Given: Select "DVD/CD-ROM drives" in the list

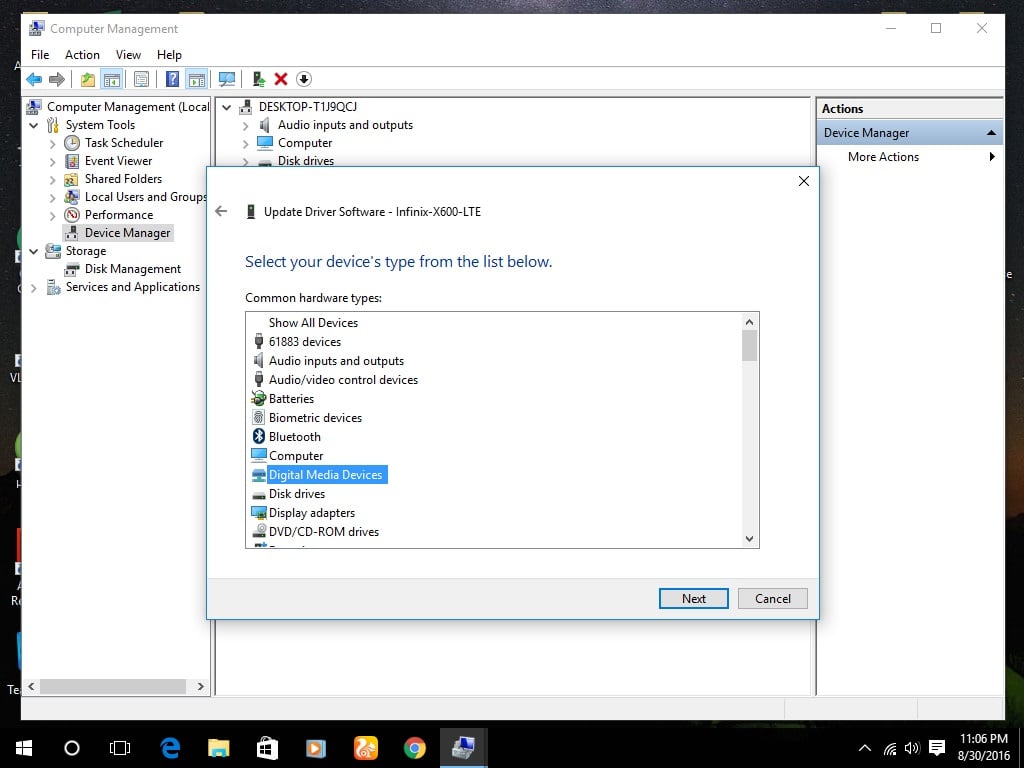Looking at the screenshot, I should (324, 532).
